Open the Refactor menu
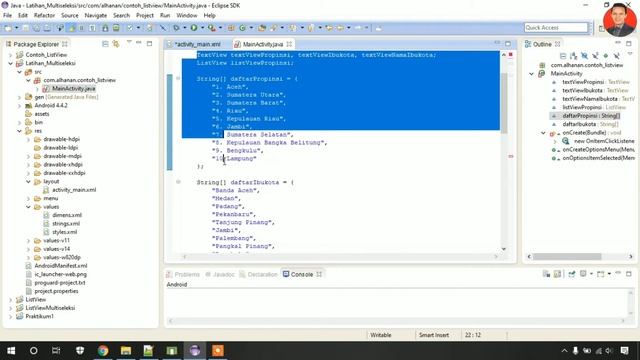The image size is (640, 360). coord(44,16)
